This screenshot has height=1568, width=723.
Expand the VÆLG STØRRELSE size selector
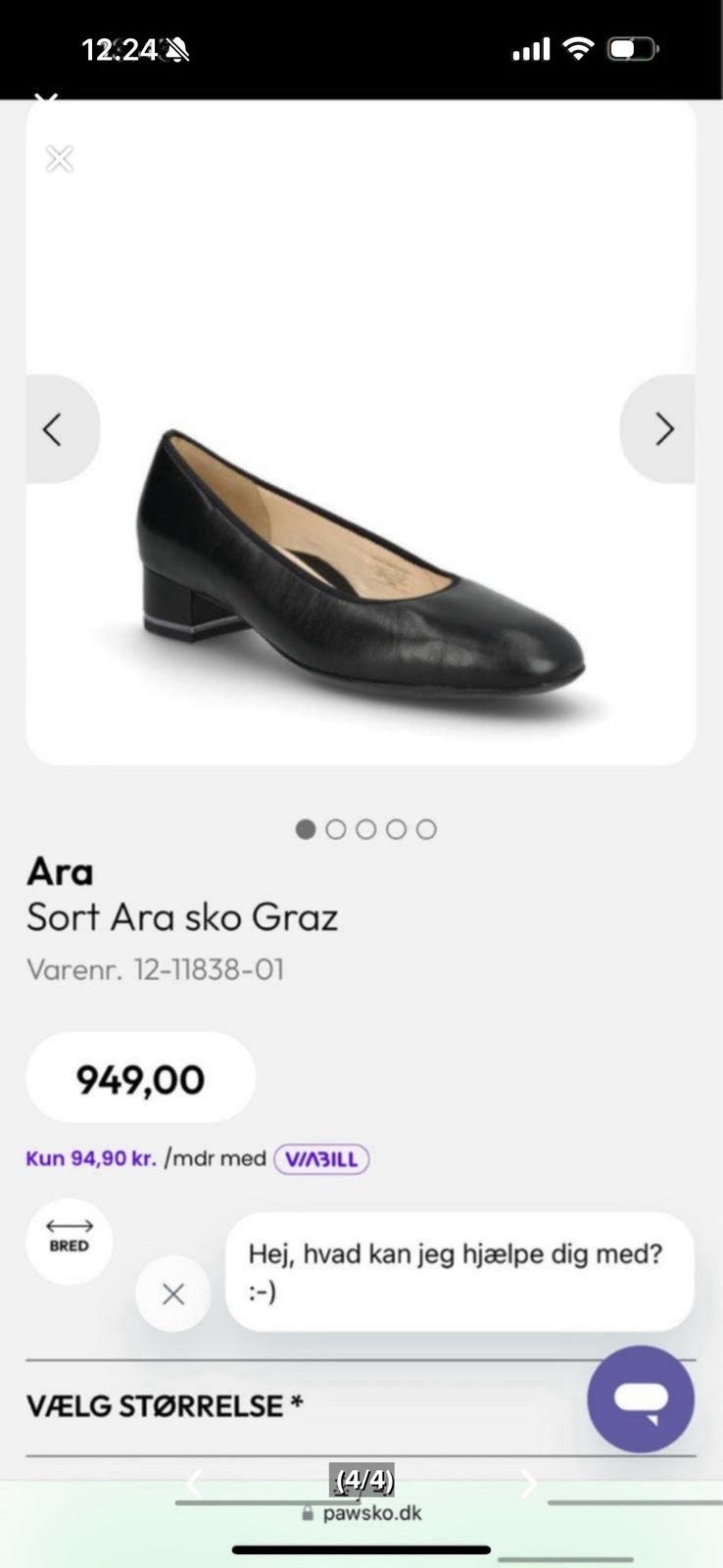click(x=294, y=1406)
